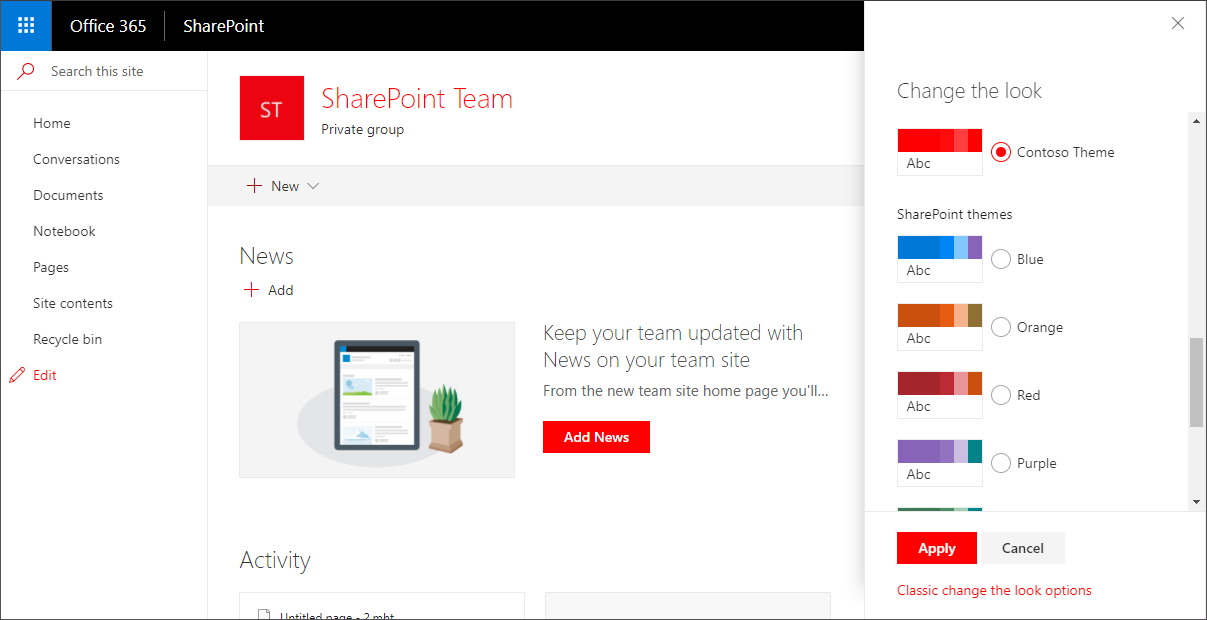
Task: Click the Keep your team updated headline
Action: [673, 346]
